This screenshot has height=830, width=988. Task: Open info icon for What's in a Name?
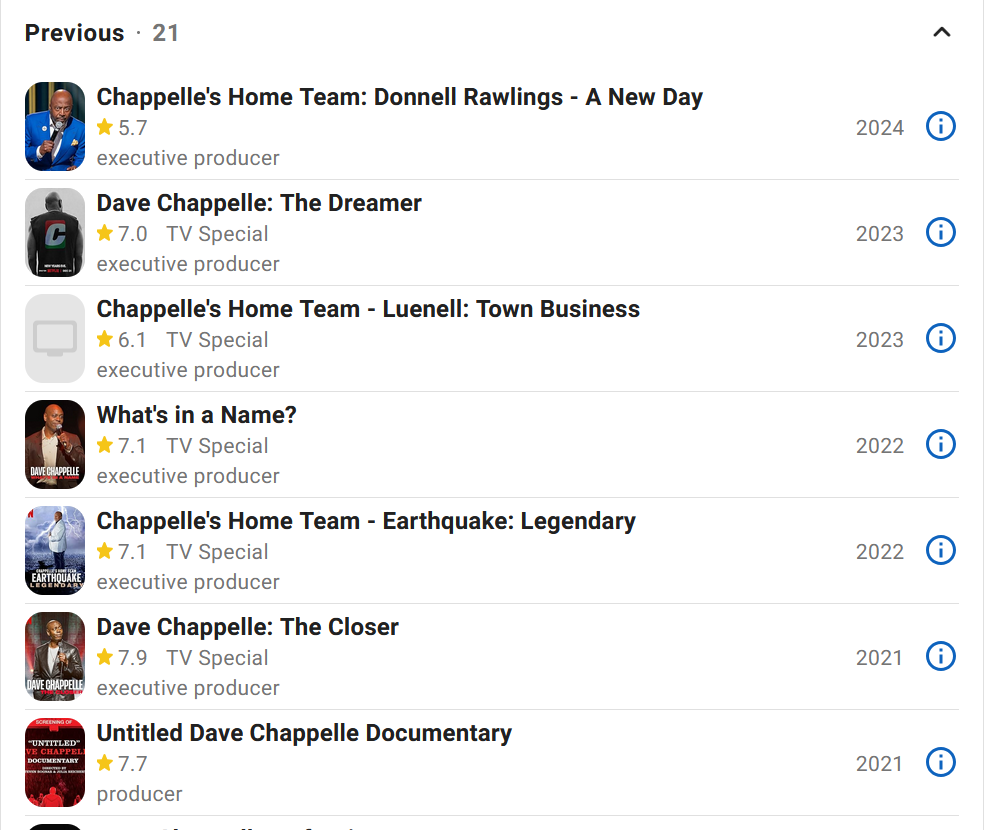(940, 445)
